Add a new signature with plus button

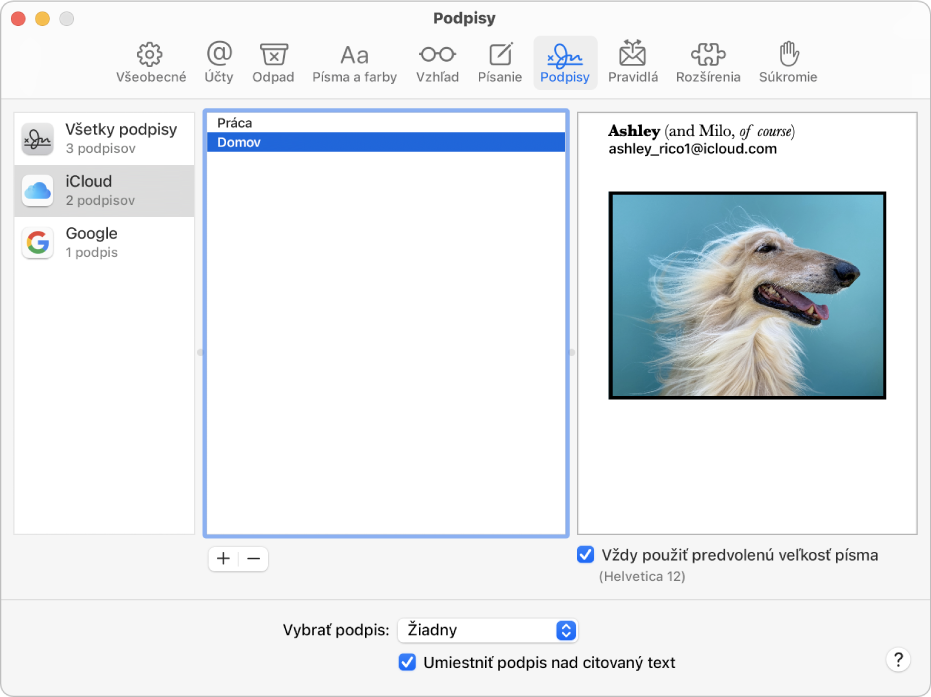223,559
